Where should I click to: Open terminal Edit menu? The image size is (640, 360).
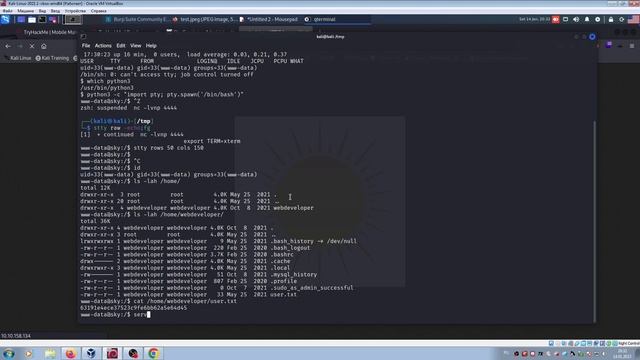coord(120,46)
